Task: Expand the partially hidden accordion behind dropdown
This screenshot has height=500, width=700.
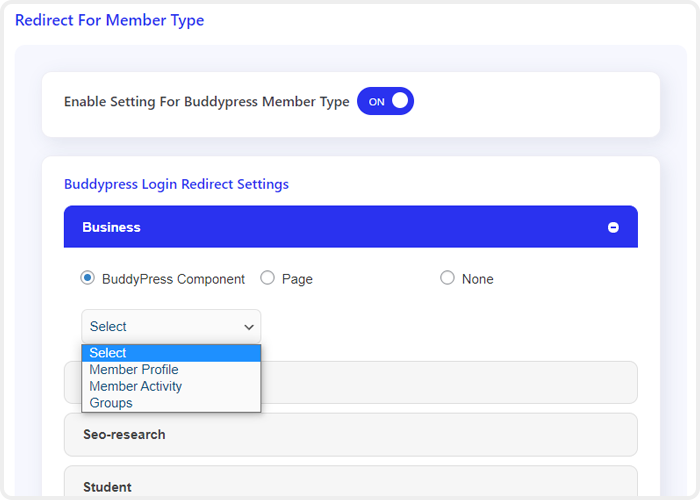Action: tap(449, 383)
